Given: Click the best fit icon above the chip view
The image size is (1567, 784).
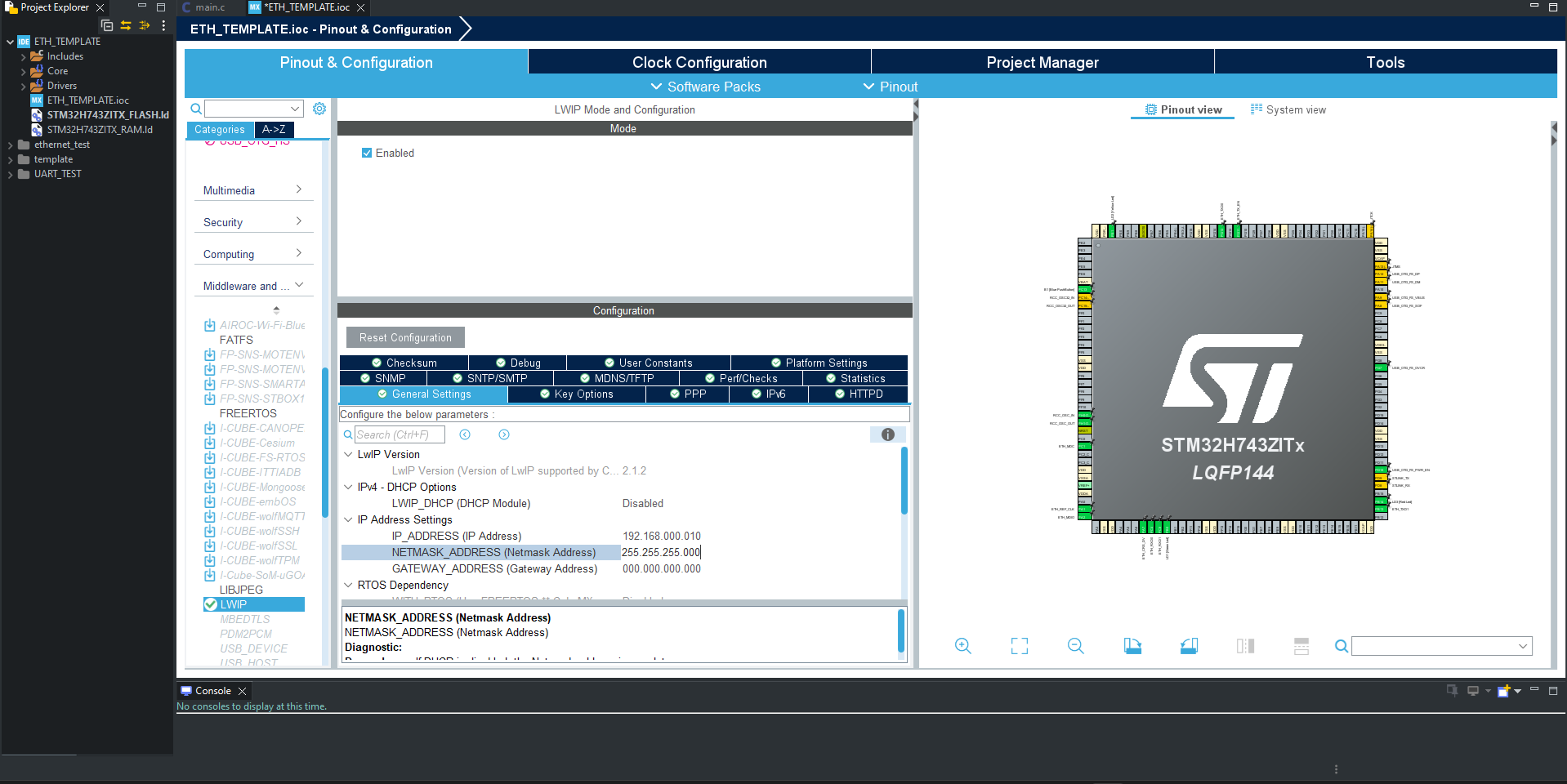Looking at the screenshot, I should [1019, 645].
